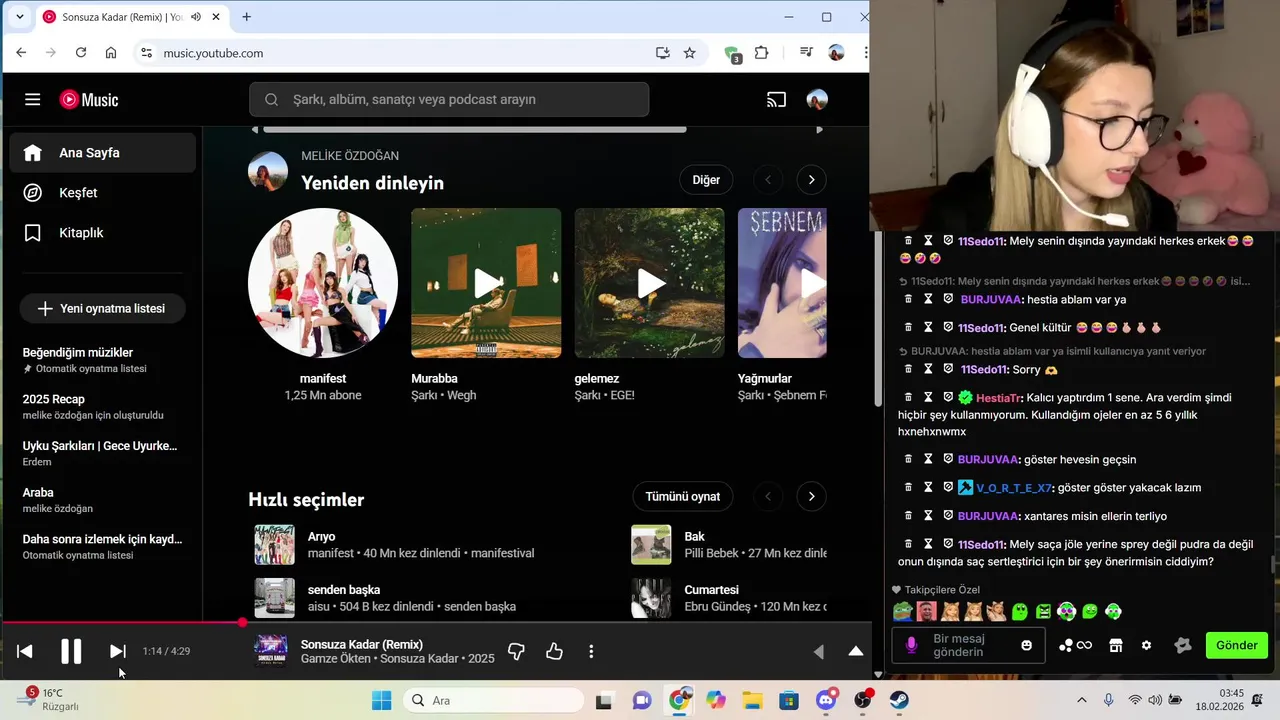This screenshot has width=1280, height=720.
Task: Open Beğendiğim müzikler playlist
Action: coord(103,360)
